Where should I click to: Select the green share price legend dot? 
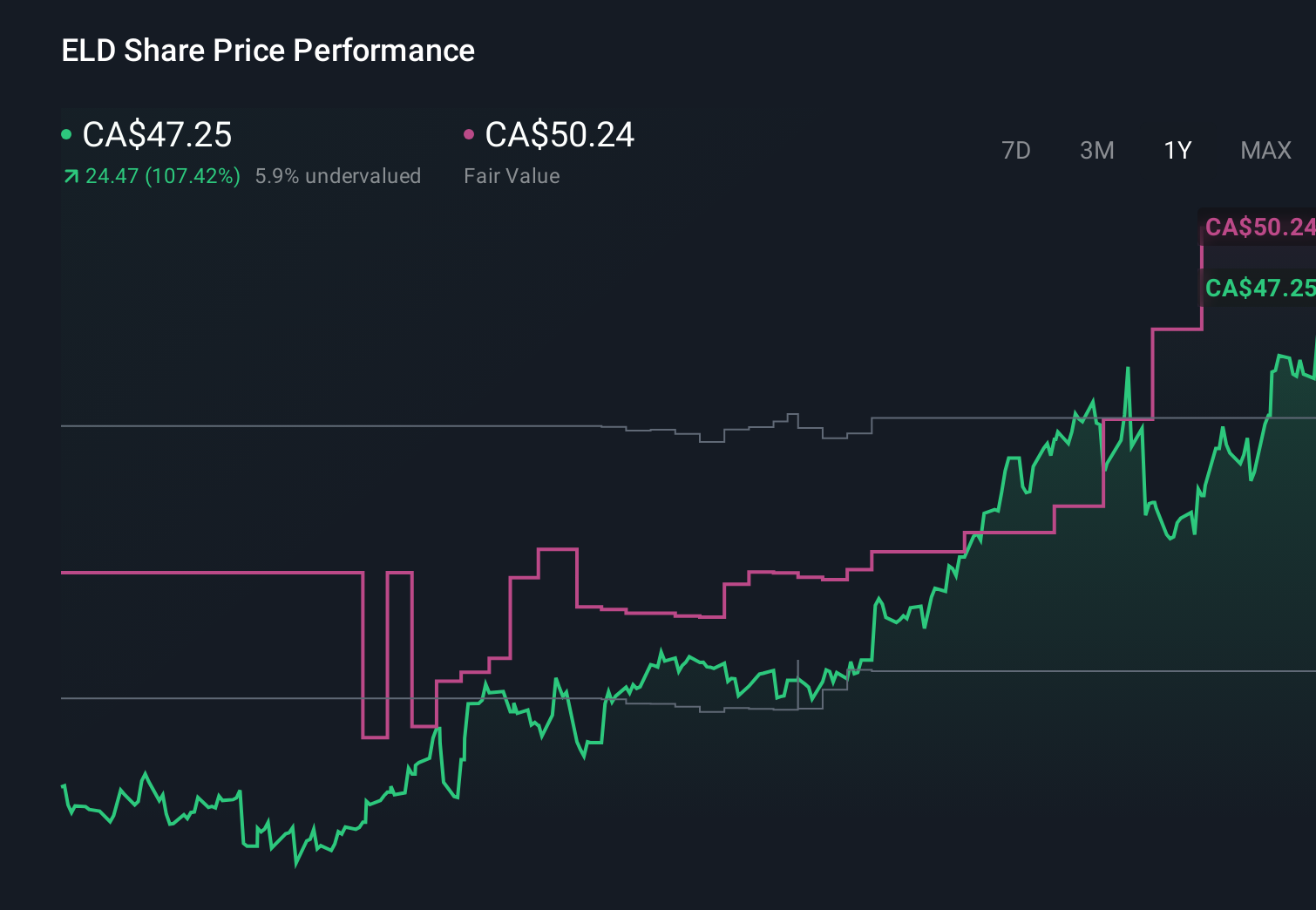[68, 133]
